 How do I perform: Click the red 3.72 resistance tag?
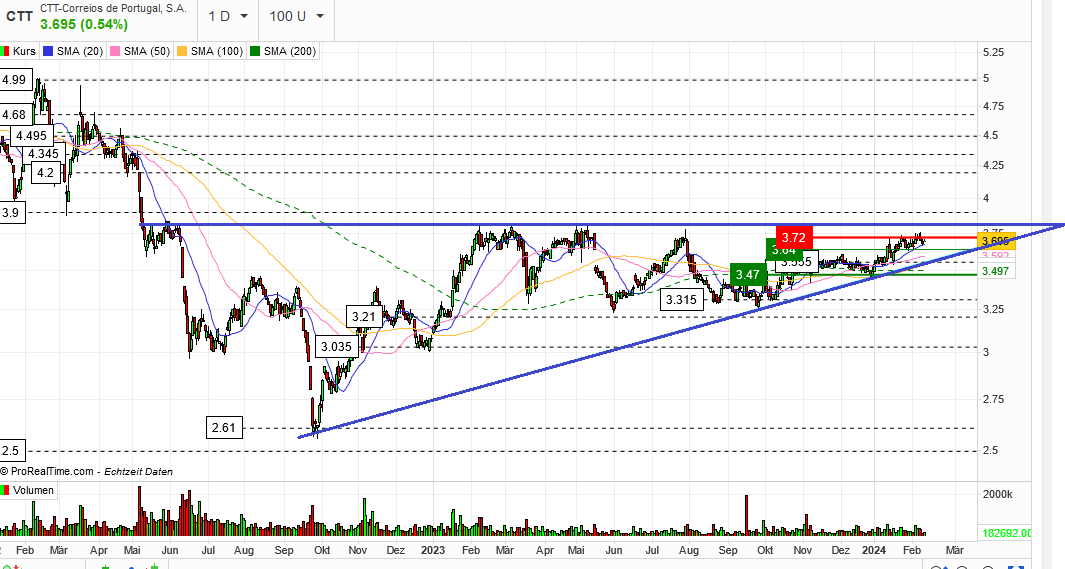[x=793, y=237]
